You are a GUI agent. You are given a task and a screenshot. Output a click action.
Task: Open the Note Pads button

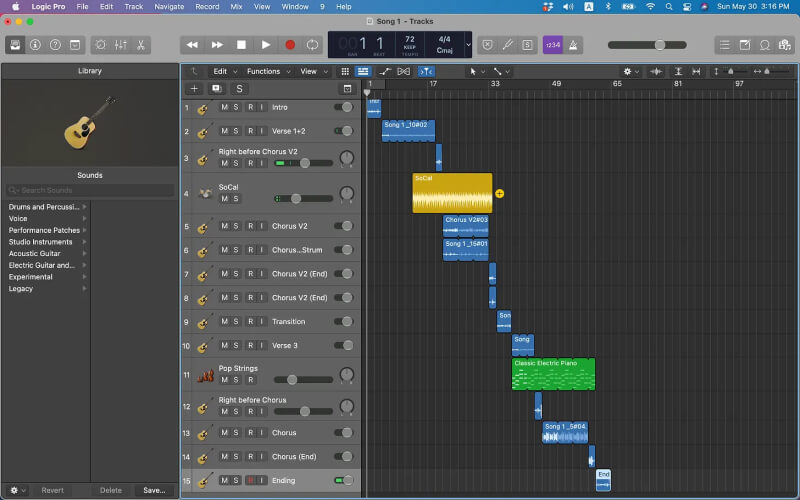745,45
